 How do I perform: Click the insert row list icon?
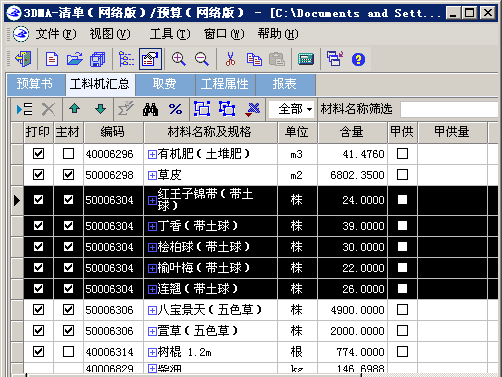pyautogui.click(x=24, y=109)
